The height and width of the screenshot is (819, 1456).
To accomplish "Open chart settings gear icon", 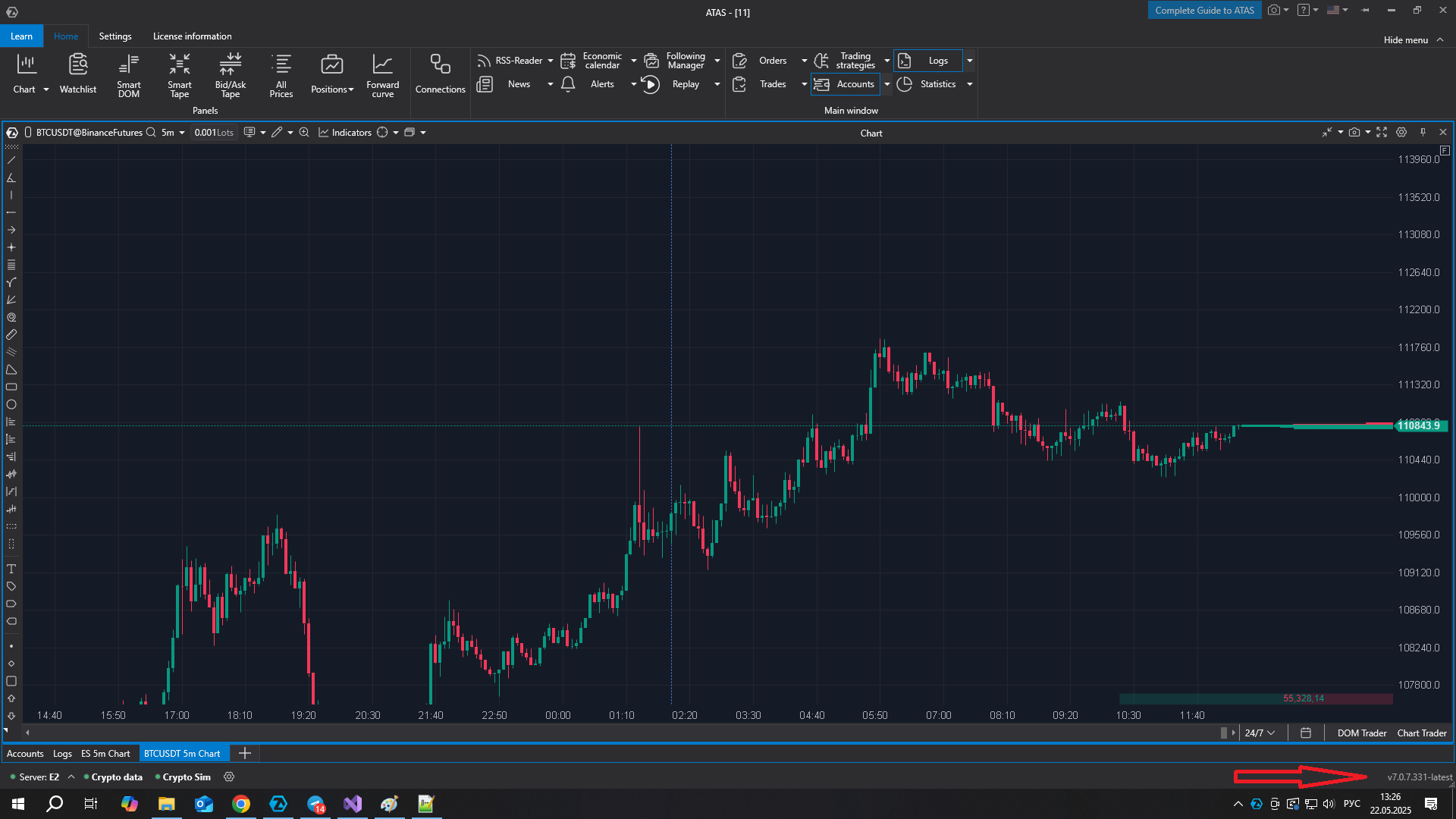I will pyautogui.click(x=1401, y=132).
